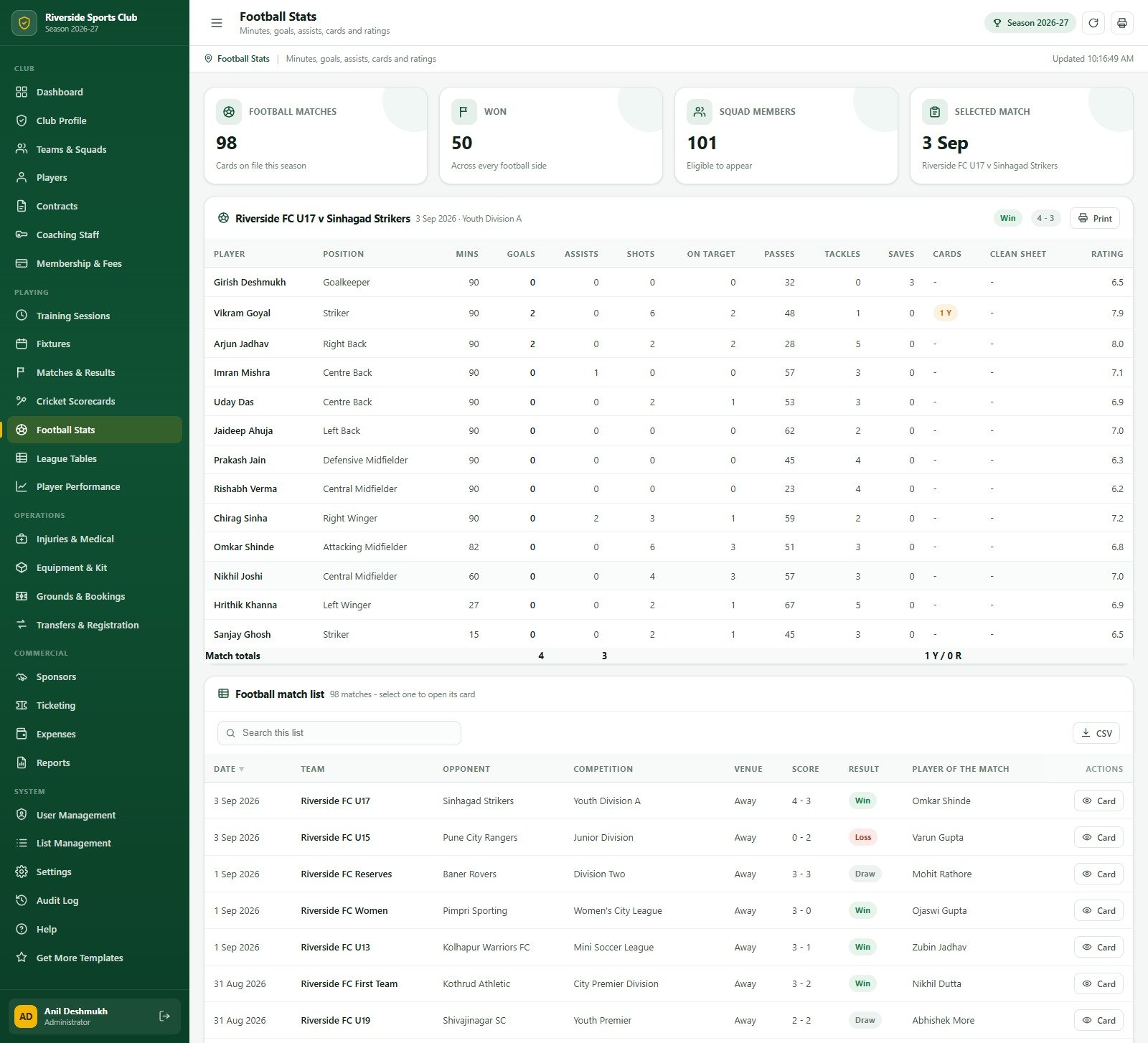Click the Expenses wallet icon
The height and width of the screenshot is (1043, 1148).
[x=22, y=734]
